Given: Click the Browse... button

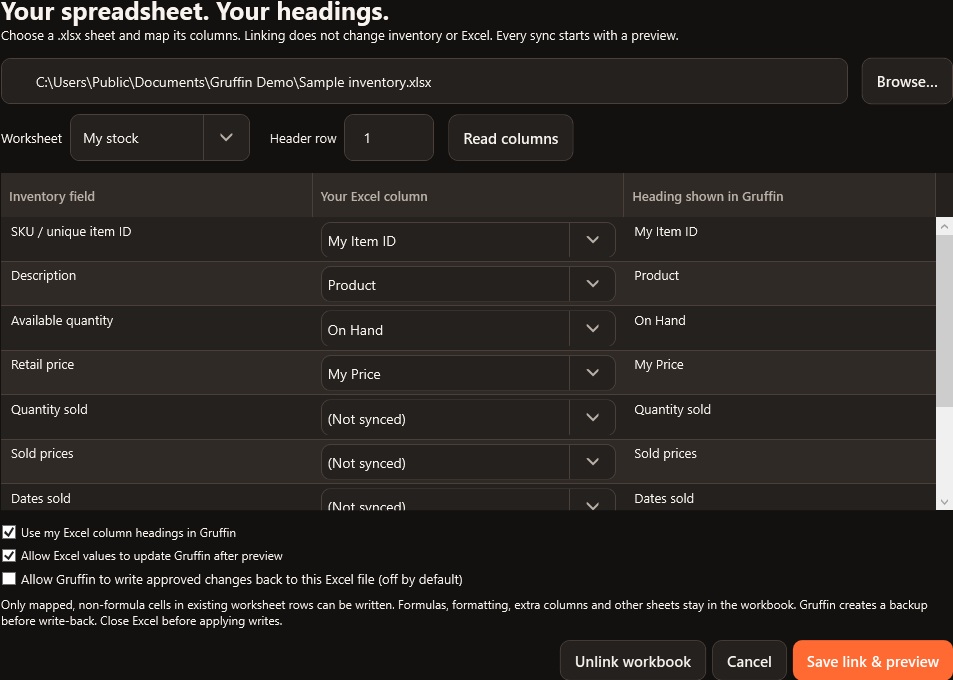Looking at the screenshot, I should (907, 81).
